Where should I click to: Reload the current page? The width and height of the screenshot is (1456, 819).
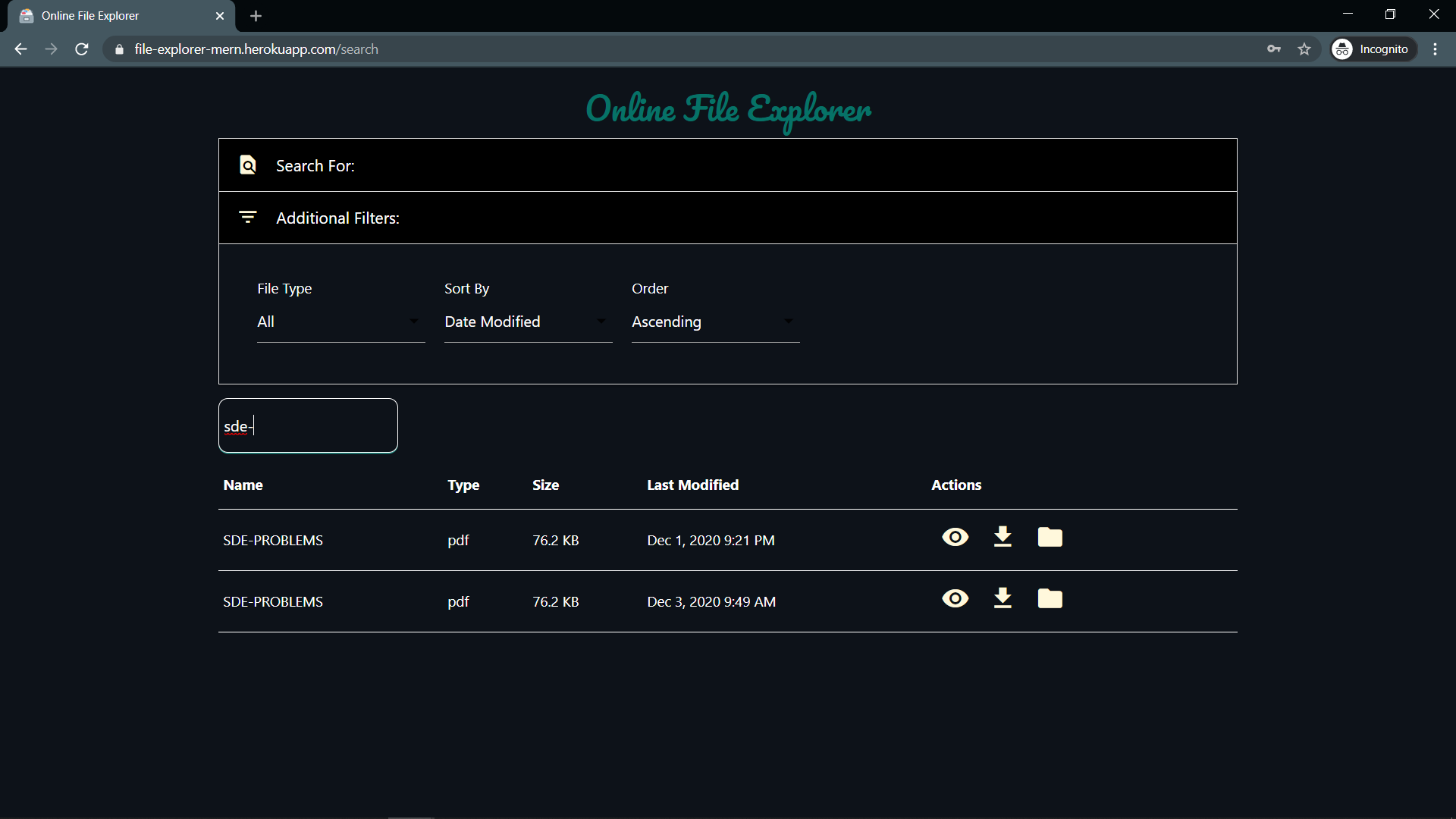(82, 49)
